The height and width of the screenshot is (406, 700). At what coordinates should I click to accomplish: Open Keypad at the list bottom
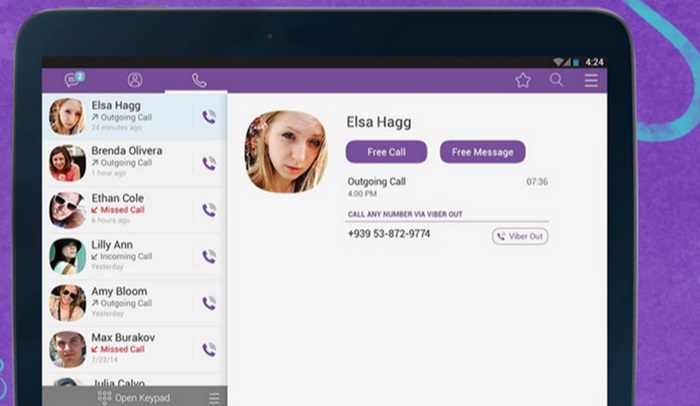pos(134,397)
